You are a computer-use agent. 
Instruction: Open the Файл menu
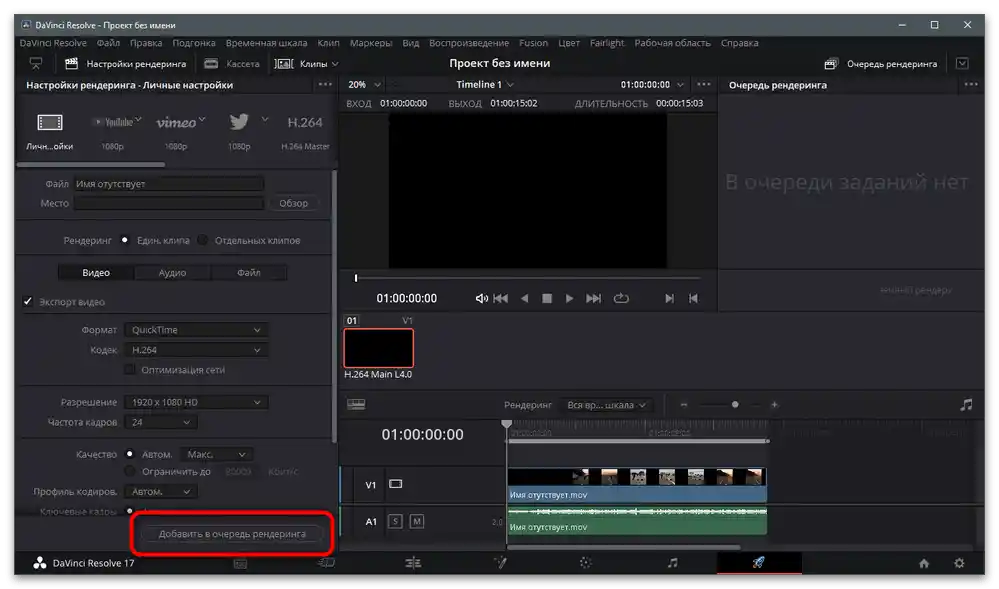[108, 43]
